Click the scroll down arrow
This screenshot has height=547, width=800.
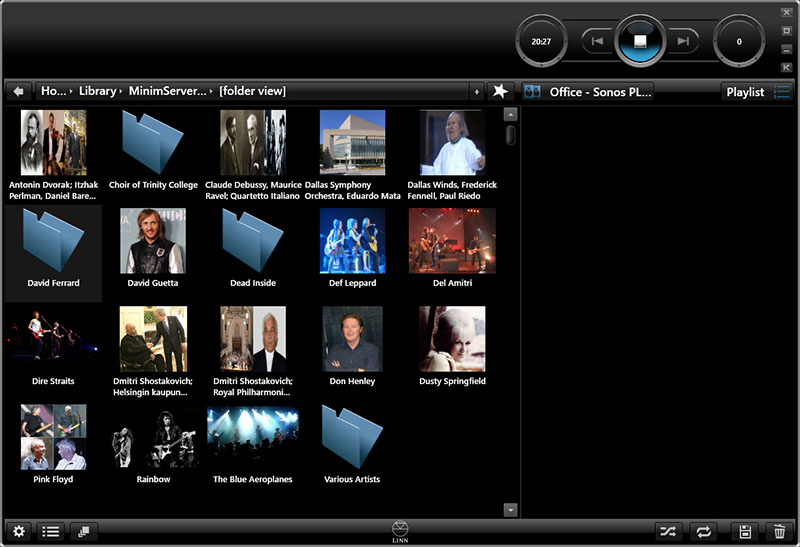[510, 510]
